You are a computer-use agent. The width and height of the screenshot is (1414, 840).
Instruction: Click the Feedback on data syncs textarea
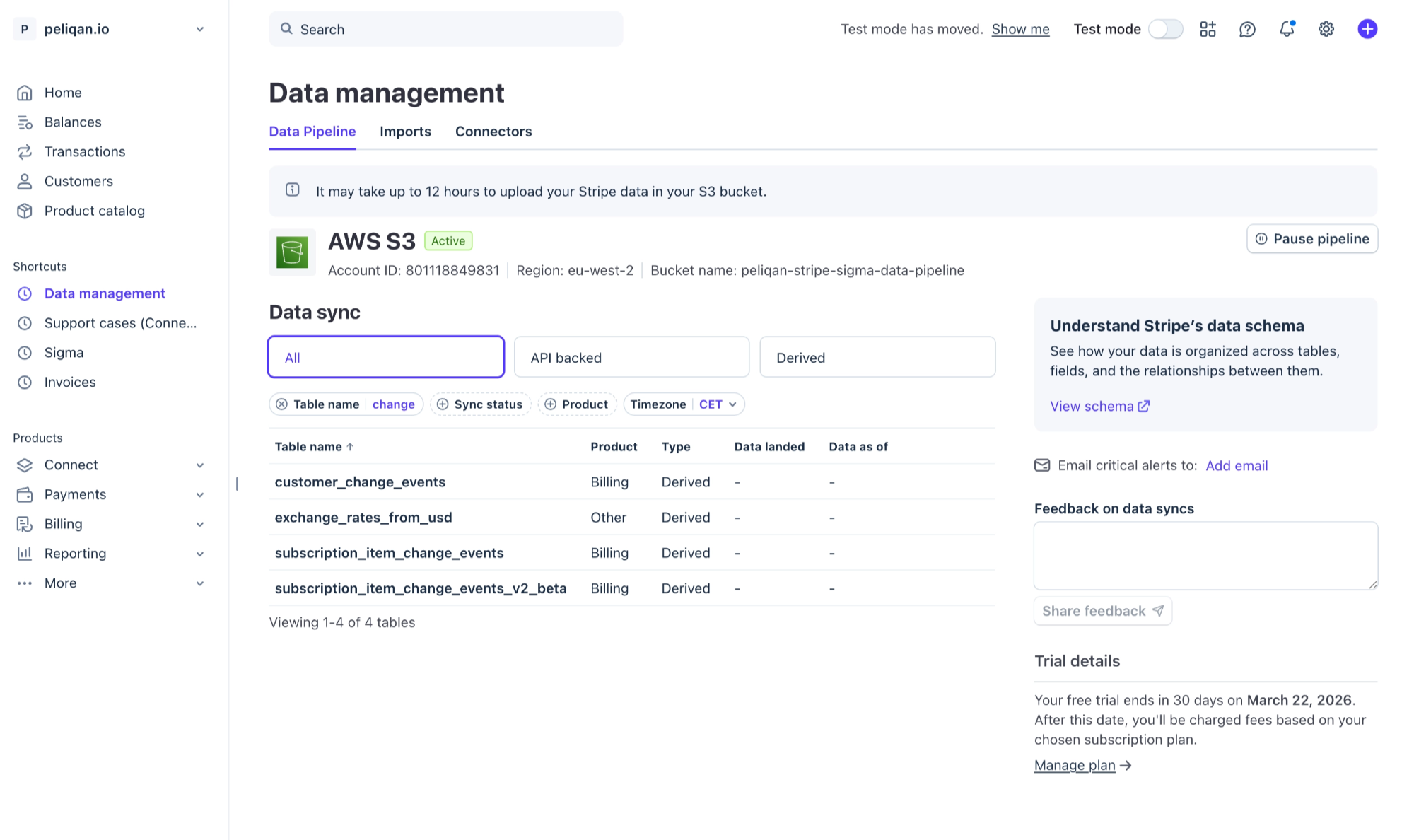tap(1205, 556)
